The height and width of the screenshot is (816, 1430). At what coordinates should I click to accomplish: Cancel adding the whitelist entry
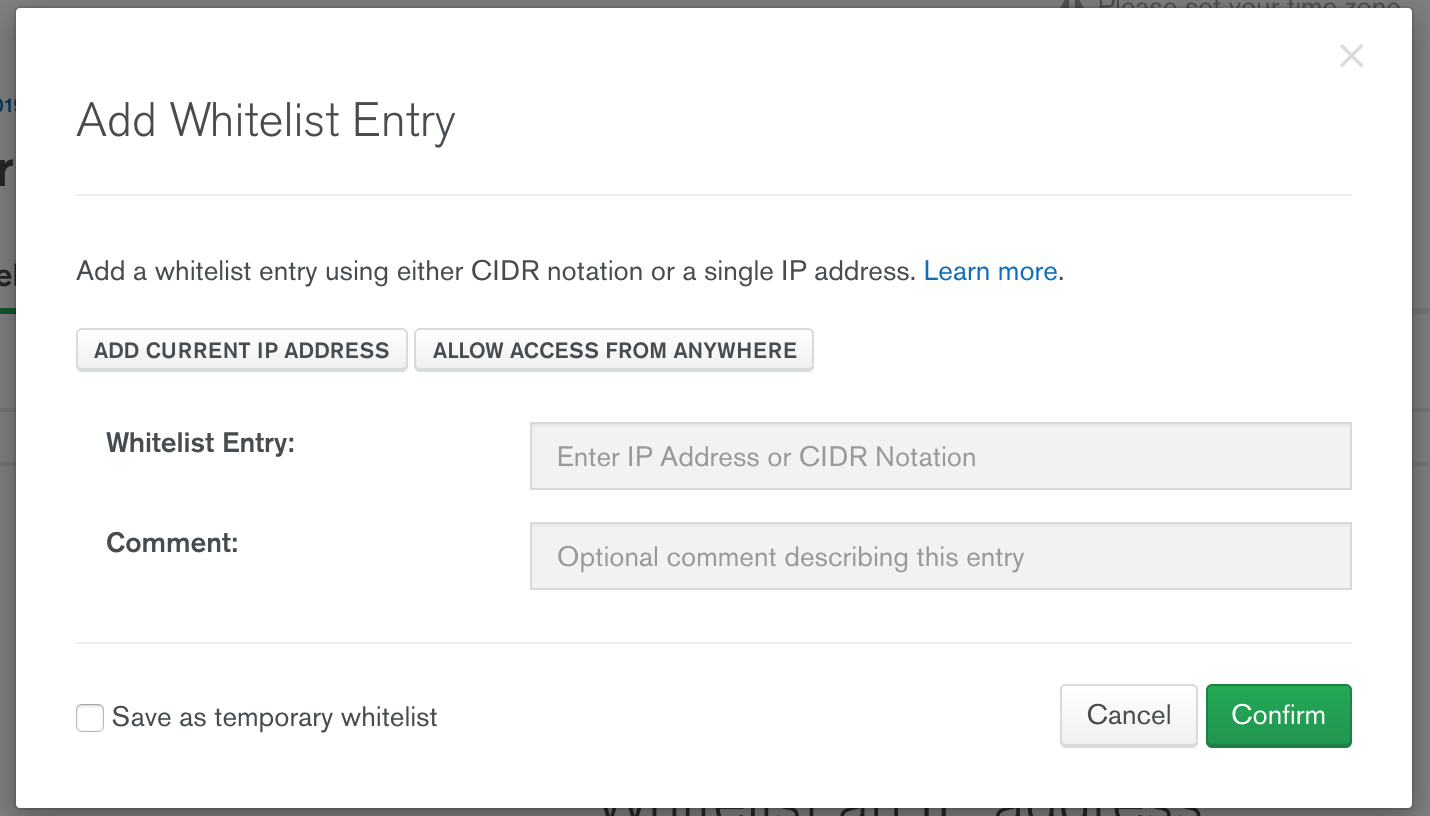pyautogui.click(x=1128, y=715)
